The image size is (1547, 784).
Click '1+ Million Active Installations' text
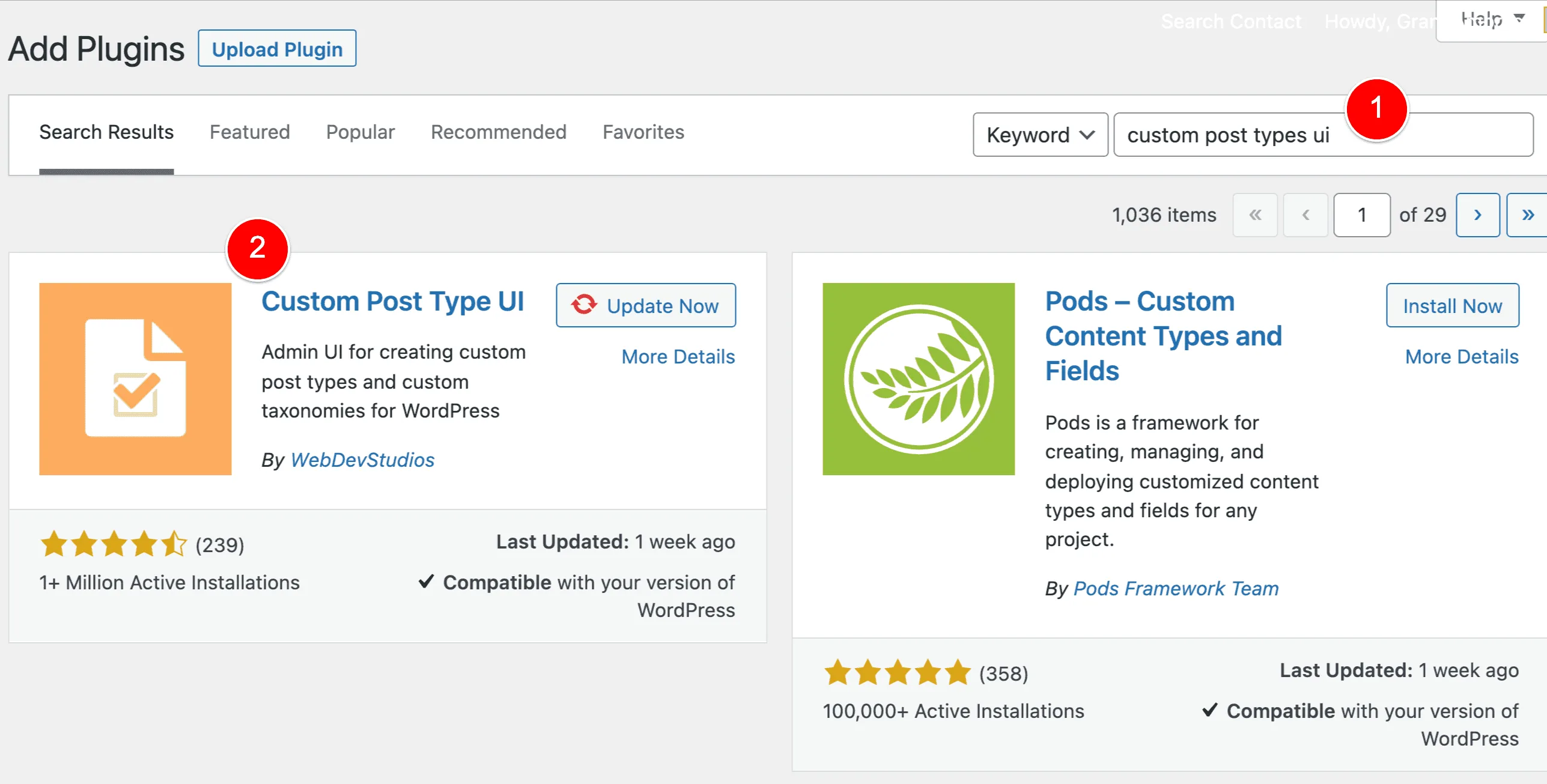tap(169, 582)
